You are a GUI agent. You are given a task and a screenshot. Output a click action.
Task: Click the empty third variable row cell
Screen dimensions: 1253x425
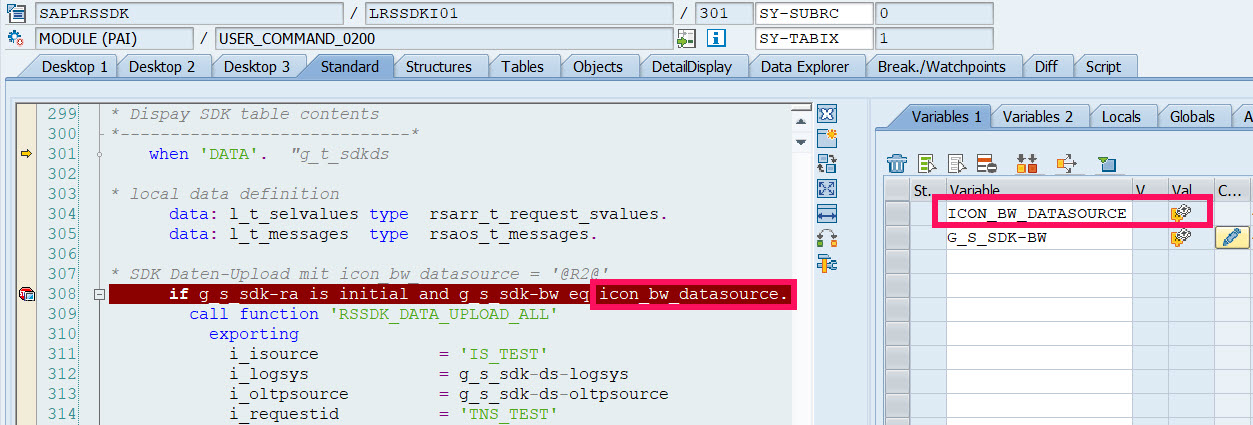point(1038,262)
